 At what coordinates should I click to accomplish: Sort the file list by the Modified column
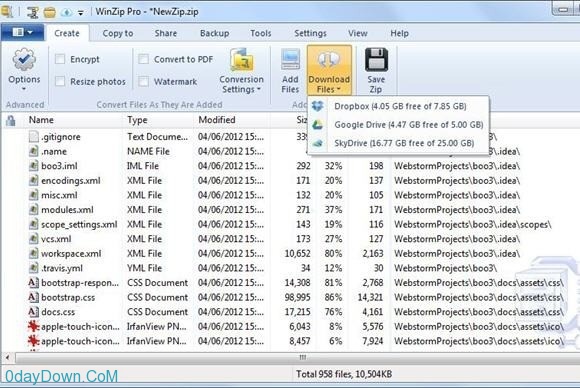(x=217, y=120)
